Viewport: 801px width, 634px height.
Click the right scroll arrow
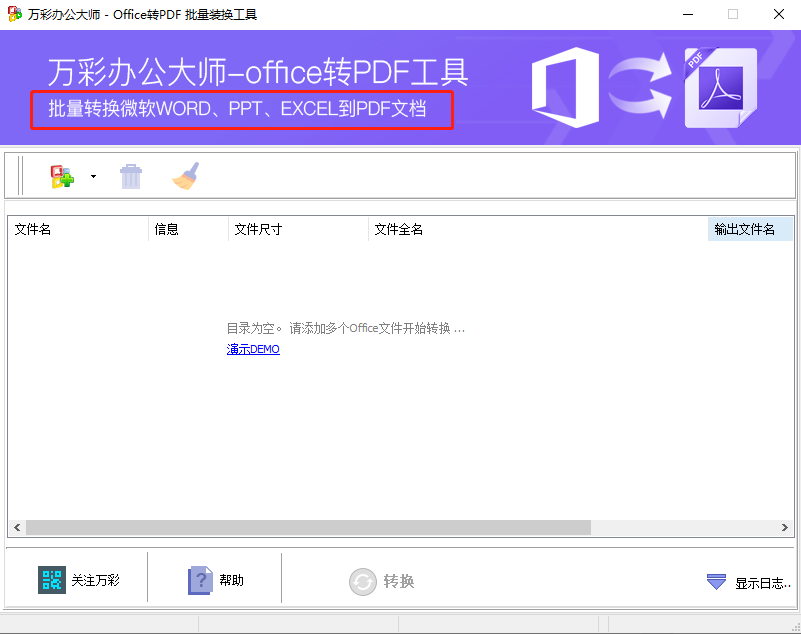point(785,527)
